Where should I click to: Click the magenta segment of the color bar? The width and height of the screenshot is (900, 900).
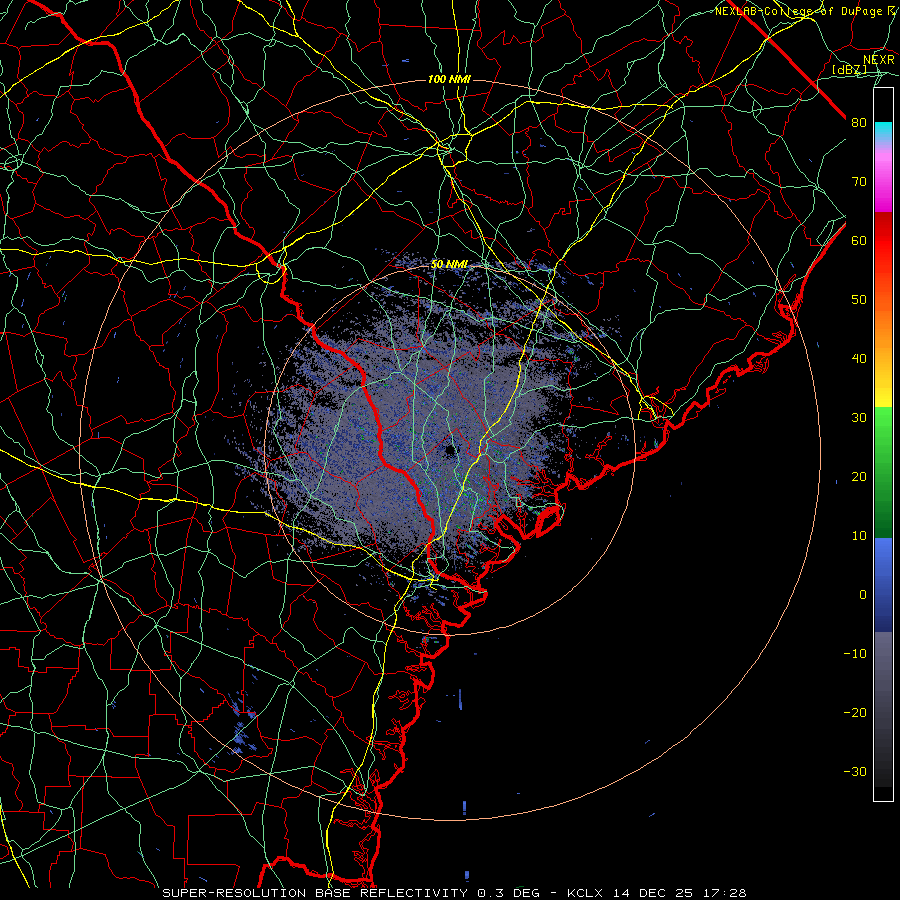tap(883, 178)
